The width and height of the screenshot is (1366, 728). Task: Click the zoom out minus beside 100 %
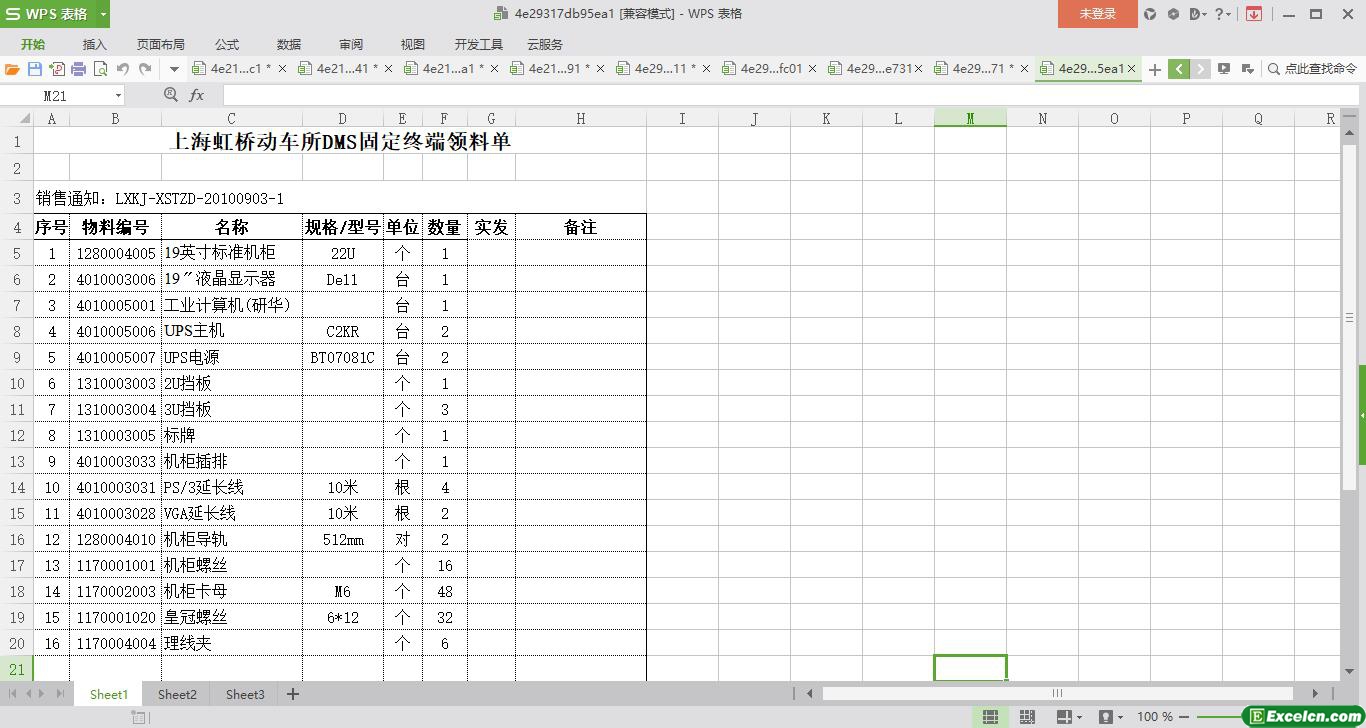pyautogui.click(x=1184, y=717)
